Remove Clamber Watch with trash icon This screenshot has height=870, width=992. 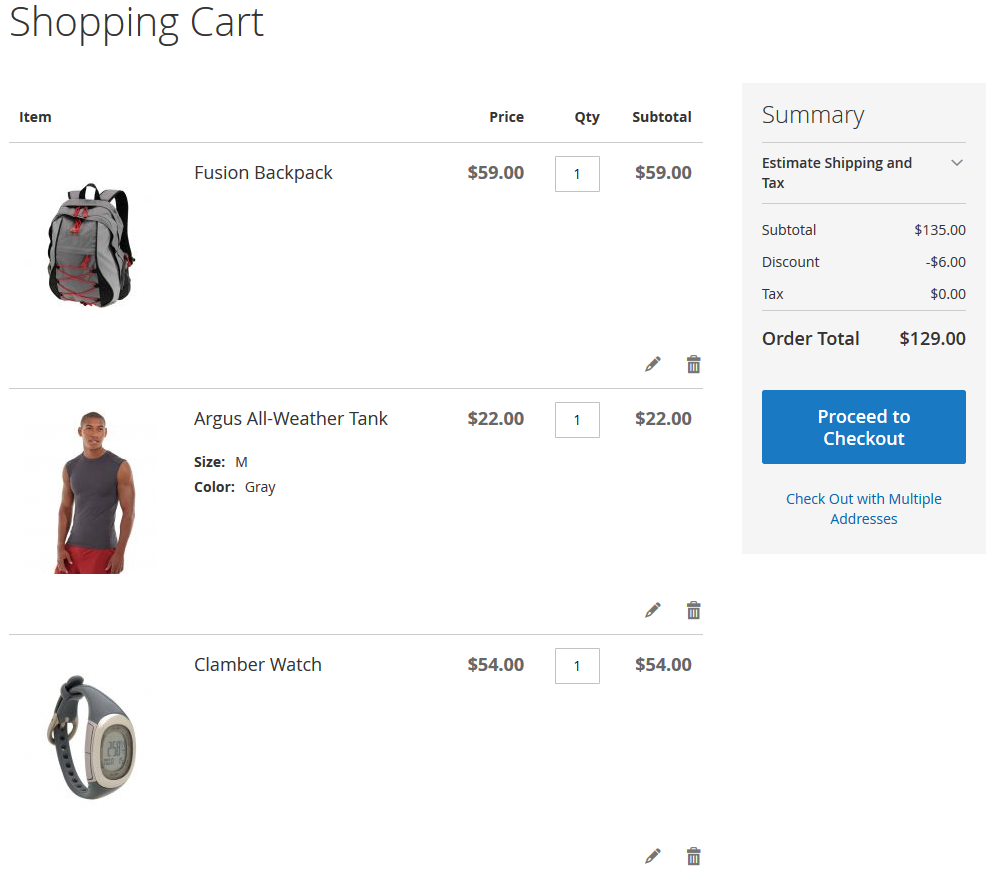click(693, 856)
